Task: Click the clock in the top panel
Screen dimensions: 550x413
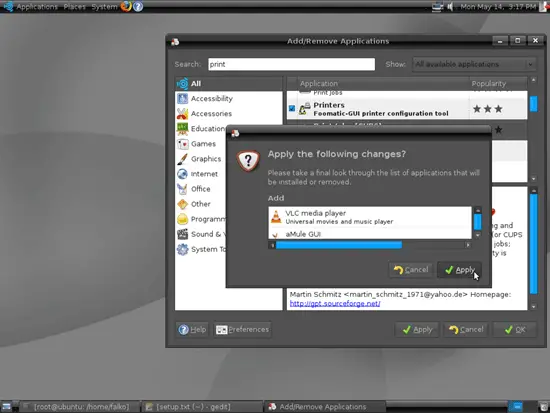Action: pyautogui.click(x=498, y=7)
